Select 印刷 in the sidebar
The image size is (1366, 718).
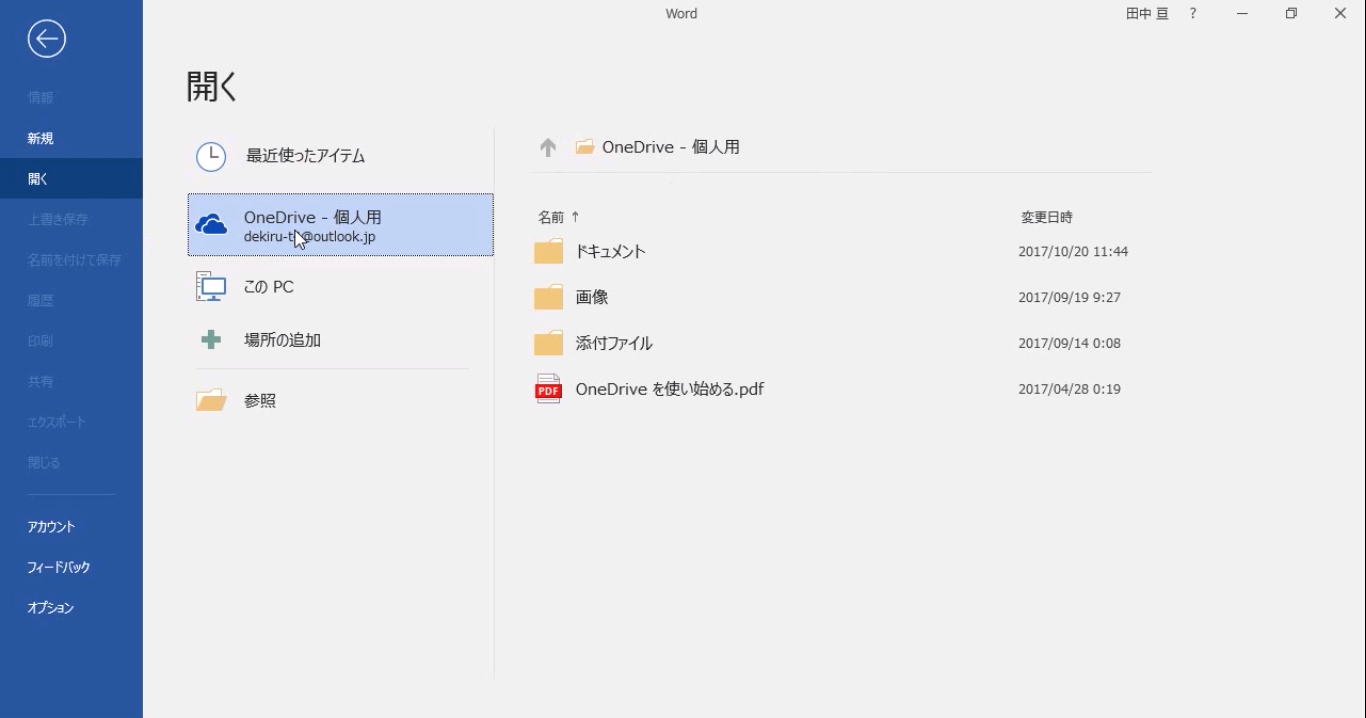(x=71, y=341)
